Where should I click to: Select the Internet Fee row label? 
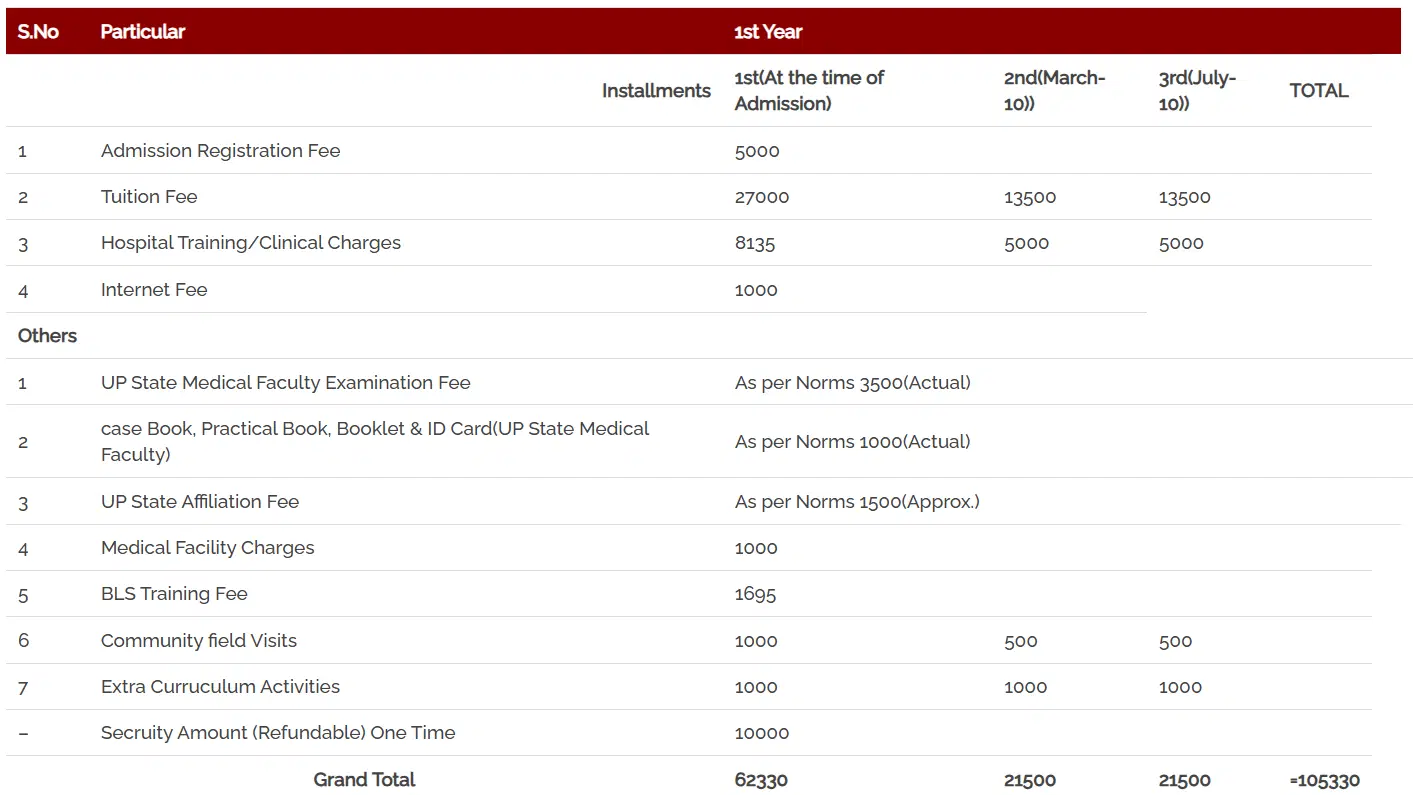pyautogui.click(x=154, y=290)
